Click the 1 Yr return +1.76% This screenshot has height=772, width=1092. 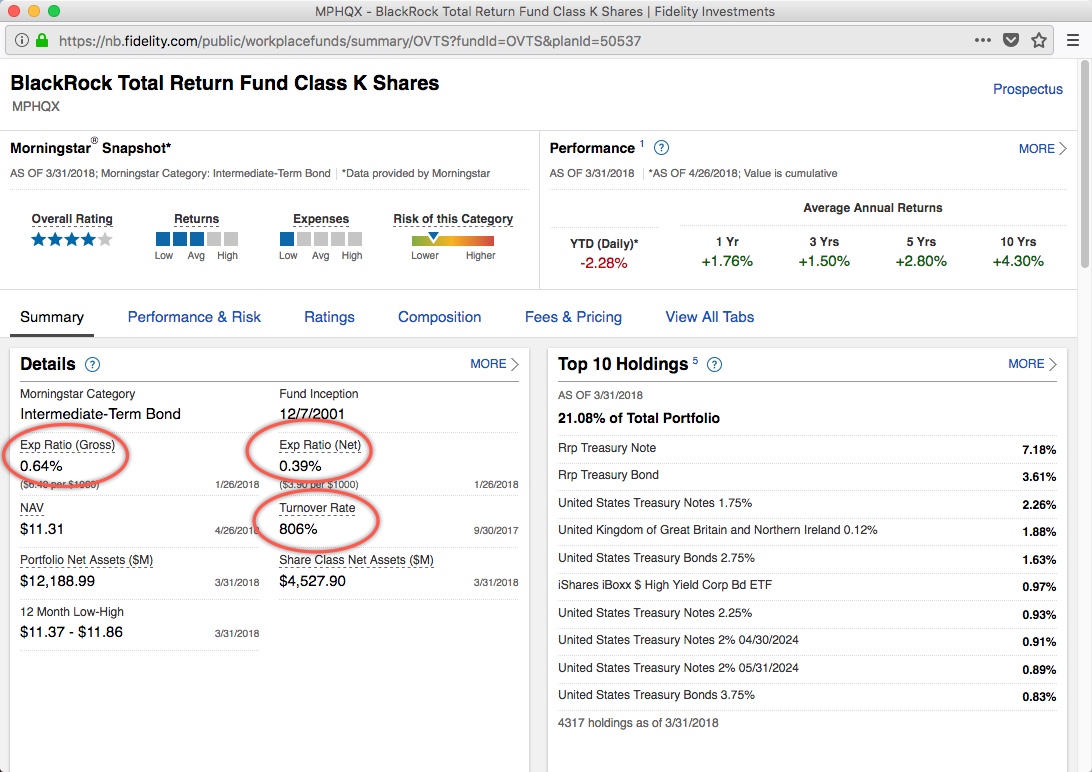click(727, 262)
